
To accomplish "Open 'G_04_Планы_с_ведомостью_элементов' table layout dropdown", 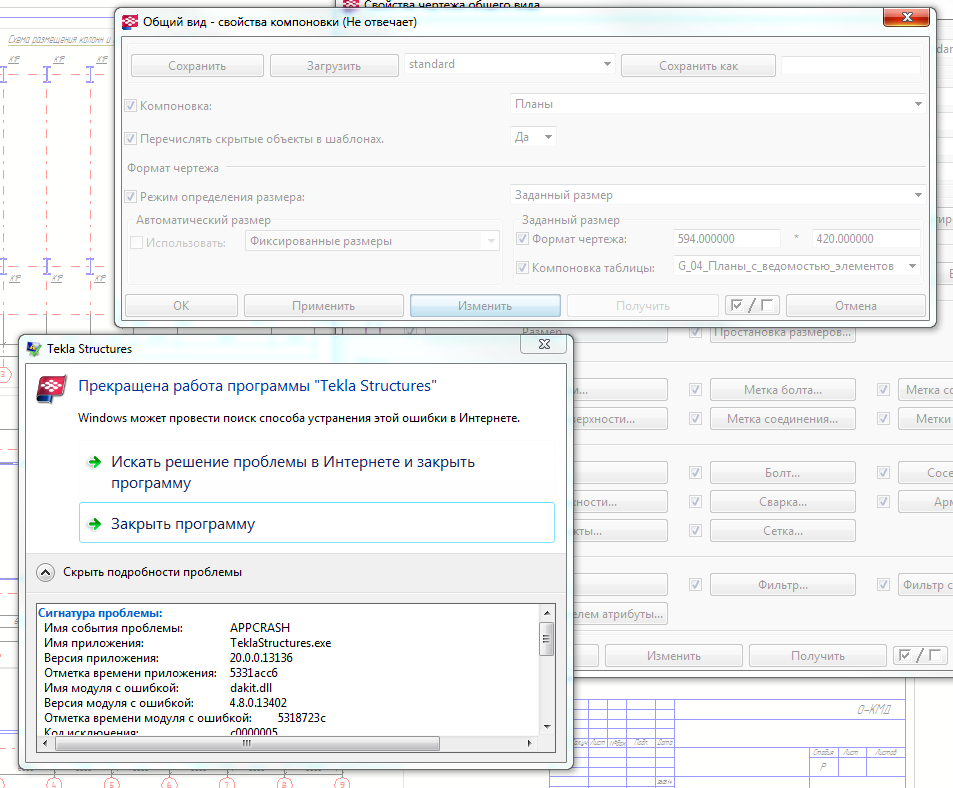I will coord(911,266).
